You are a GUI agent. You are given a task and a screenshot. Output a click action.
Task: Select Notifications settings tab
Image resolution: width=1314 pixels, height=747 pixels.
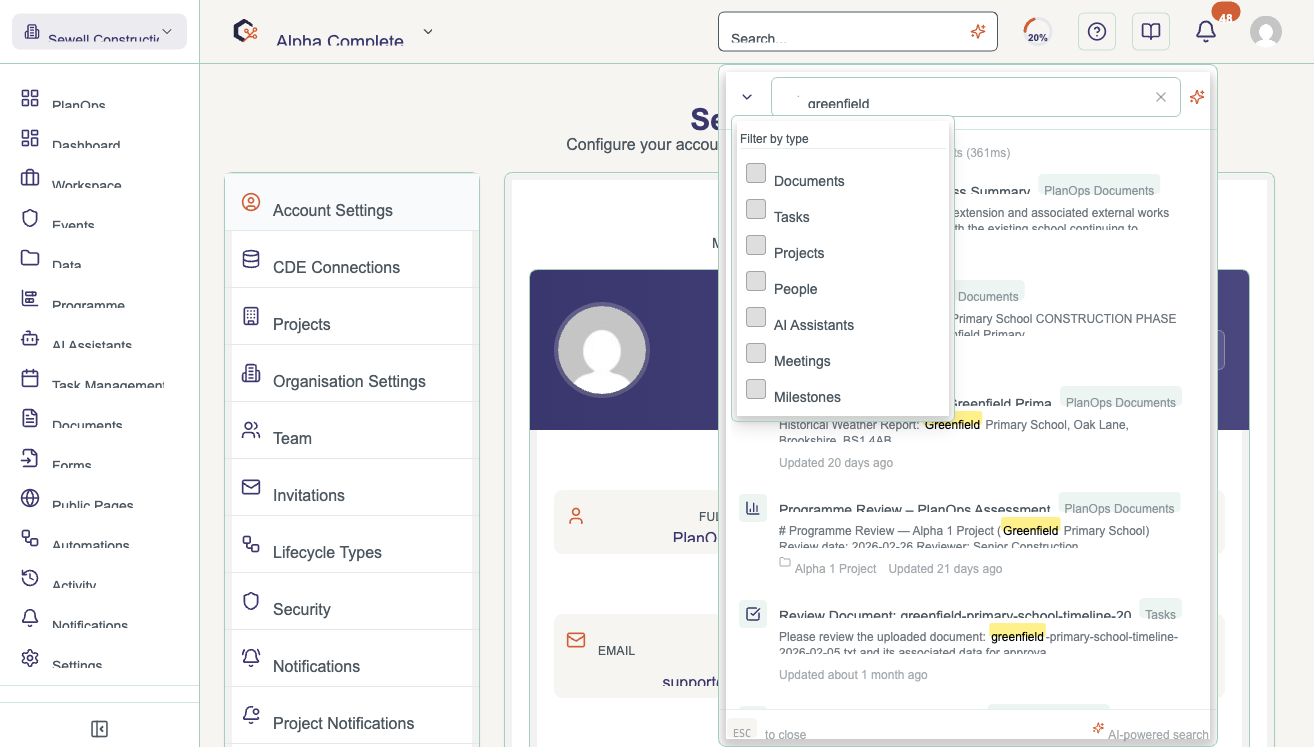[x=352, y=659]
